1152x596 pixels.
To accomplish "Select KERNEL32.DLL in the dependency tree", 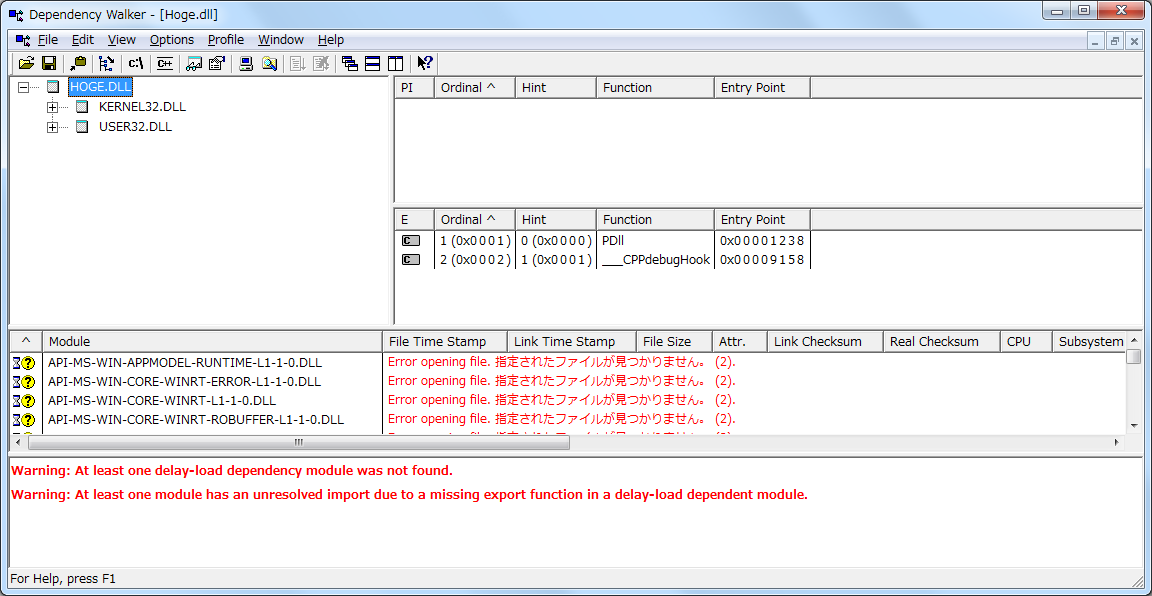I will coord(142,107).
